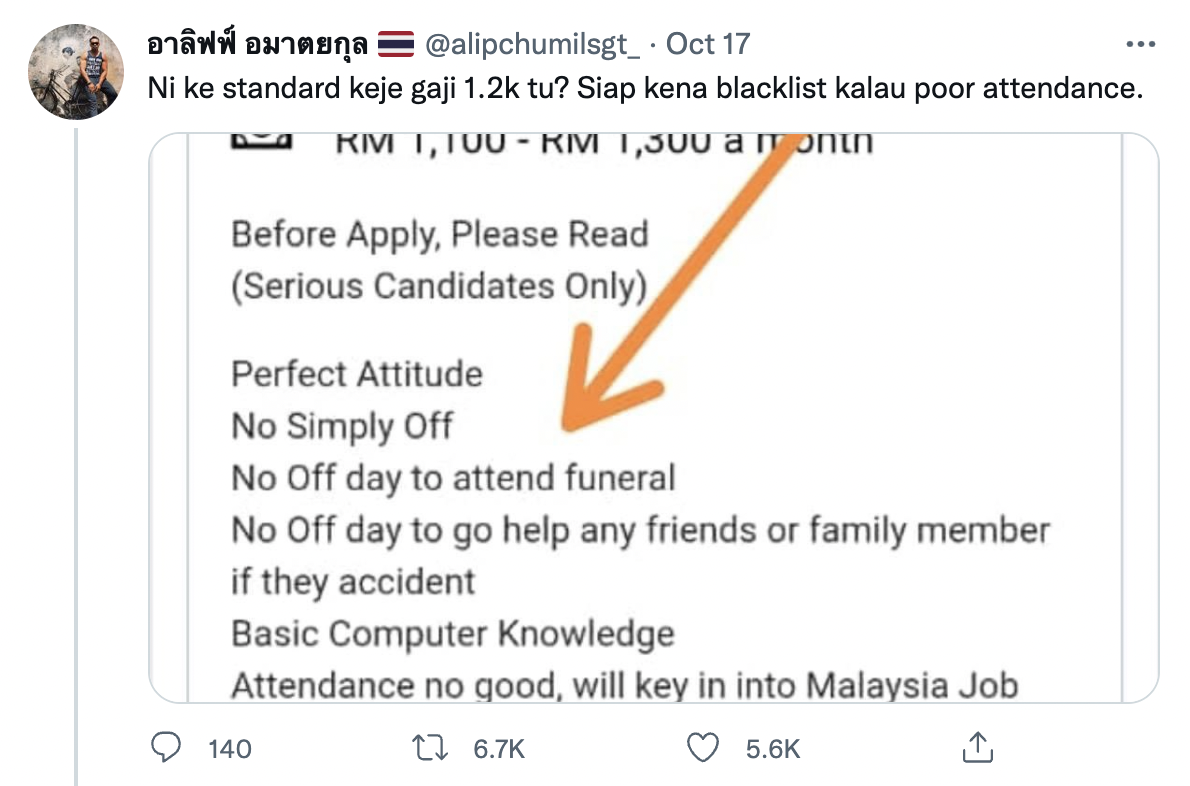Click the vertical thread line below the avatar
The width and height of the screenshot is (1190, 786).
click(x=76, y=457)
